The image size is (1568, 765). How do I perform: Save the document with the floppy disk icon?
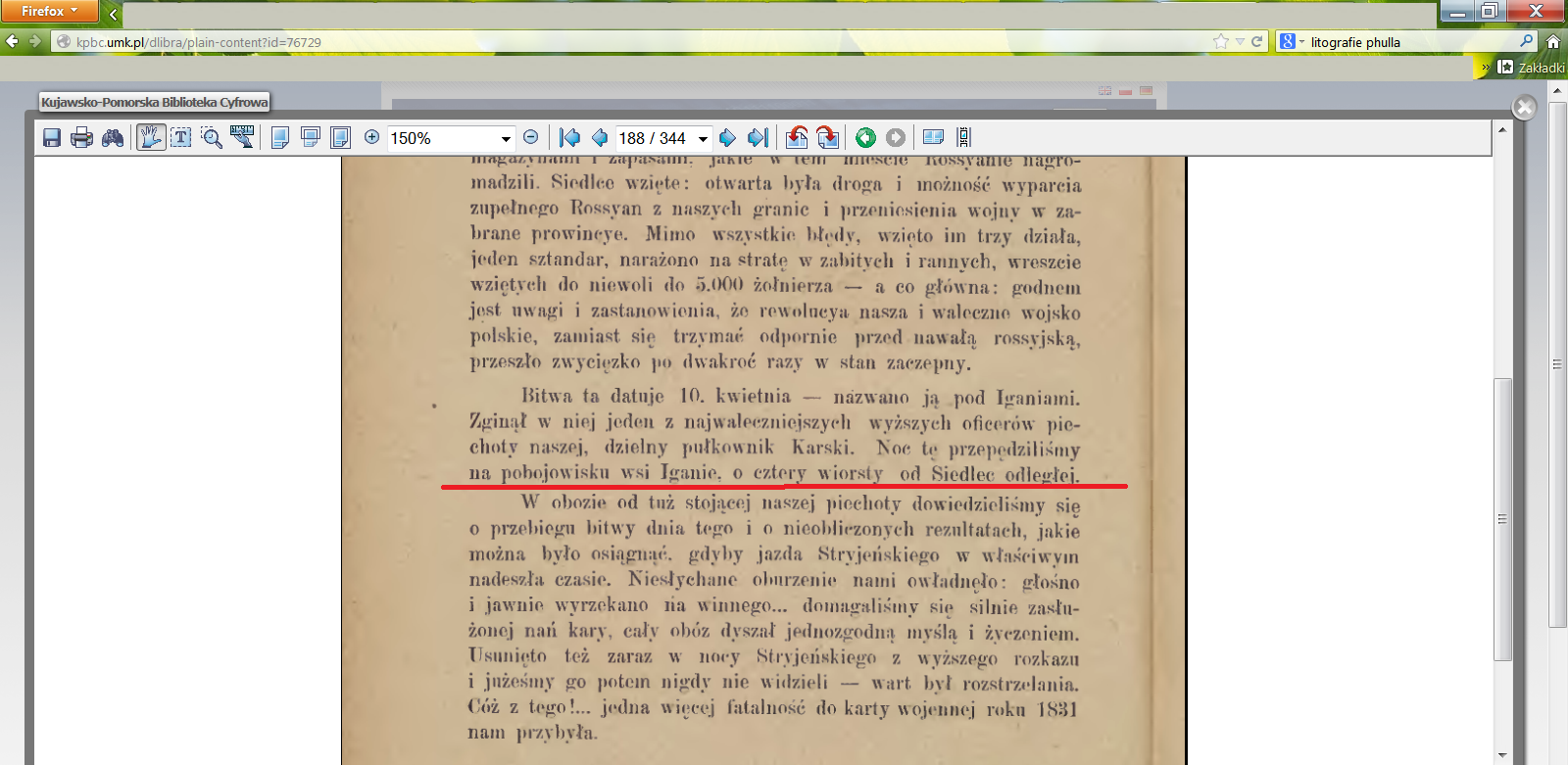[52, 138]
